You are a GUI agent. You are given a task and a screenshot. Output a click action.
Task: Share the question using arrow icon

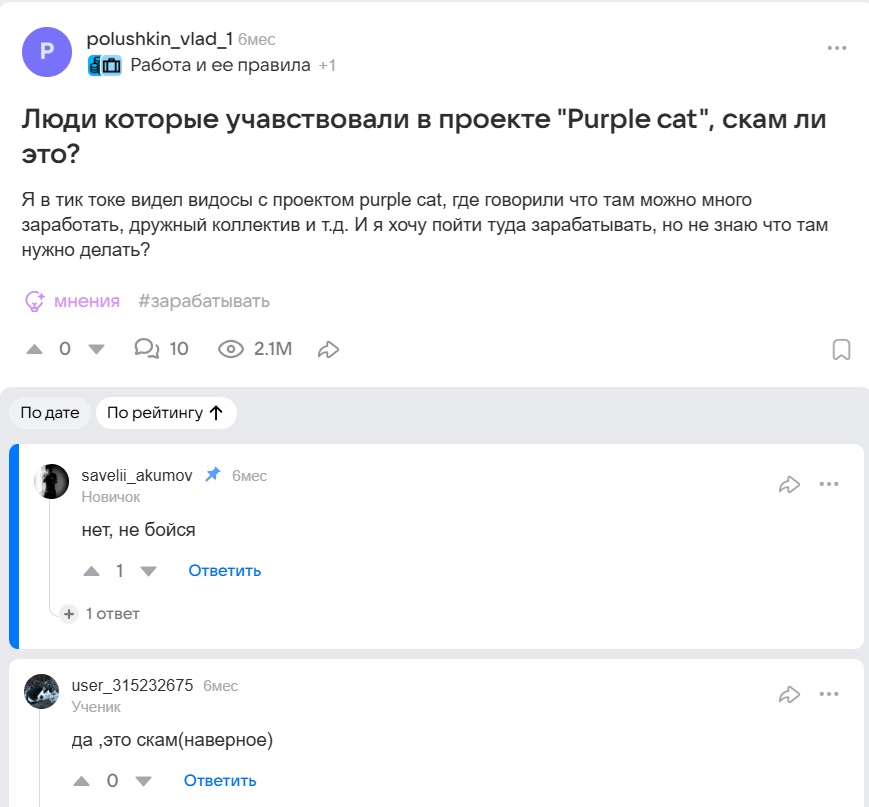coord(329,349)
